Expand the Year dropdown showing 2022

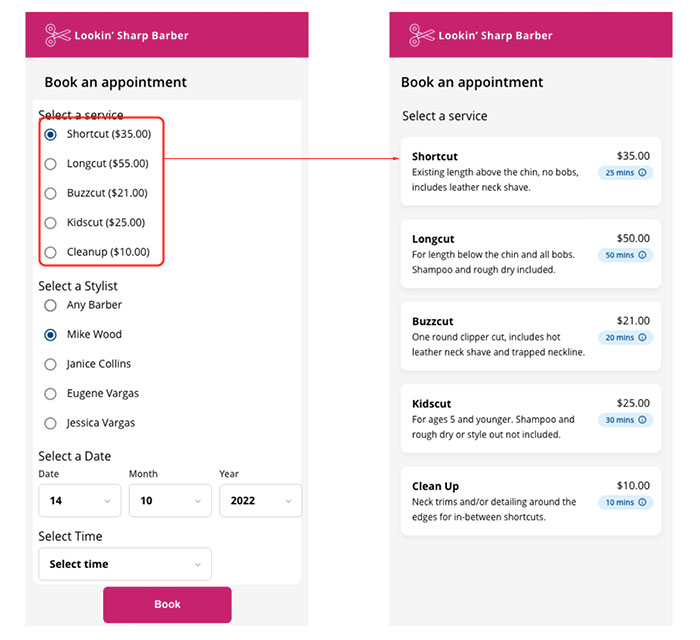click(x=261, y=501)
